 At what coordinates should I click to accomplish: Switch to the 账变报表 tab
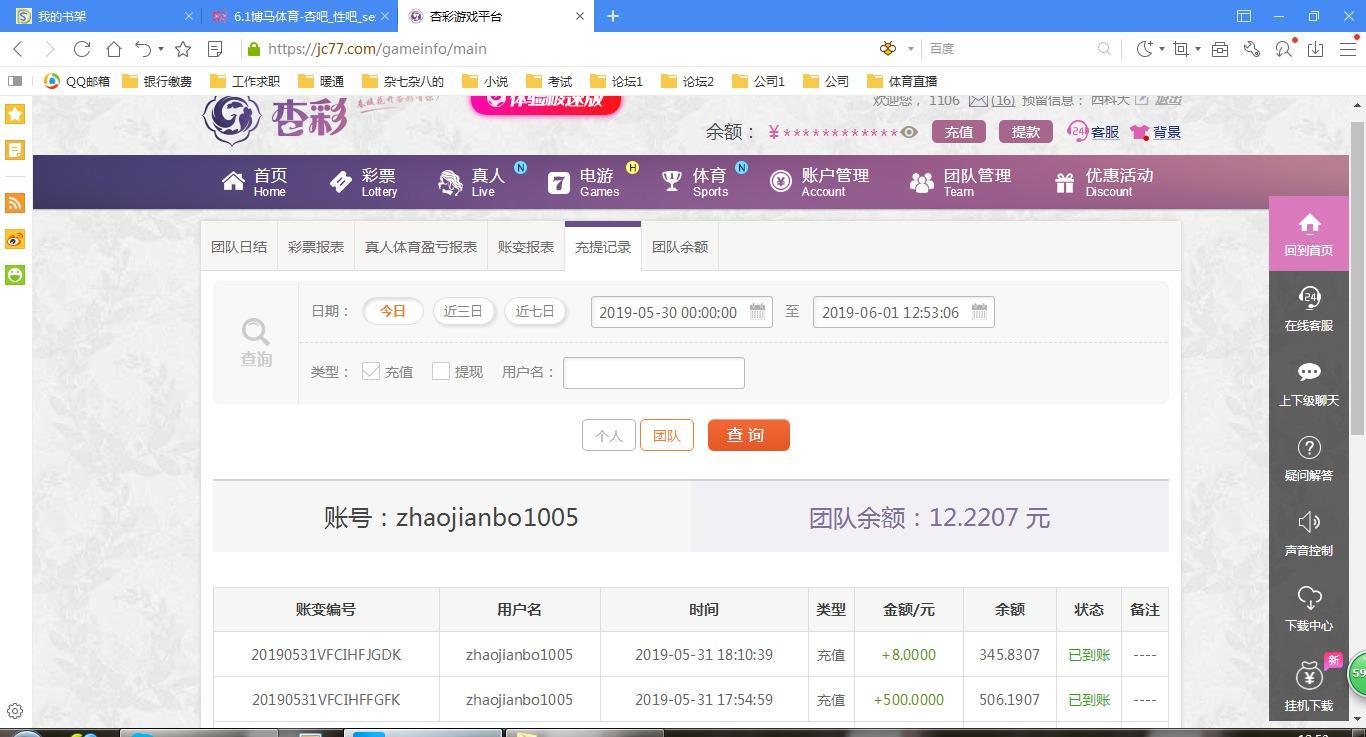pos(526,247)
